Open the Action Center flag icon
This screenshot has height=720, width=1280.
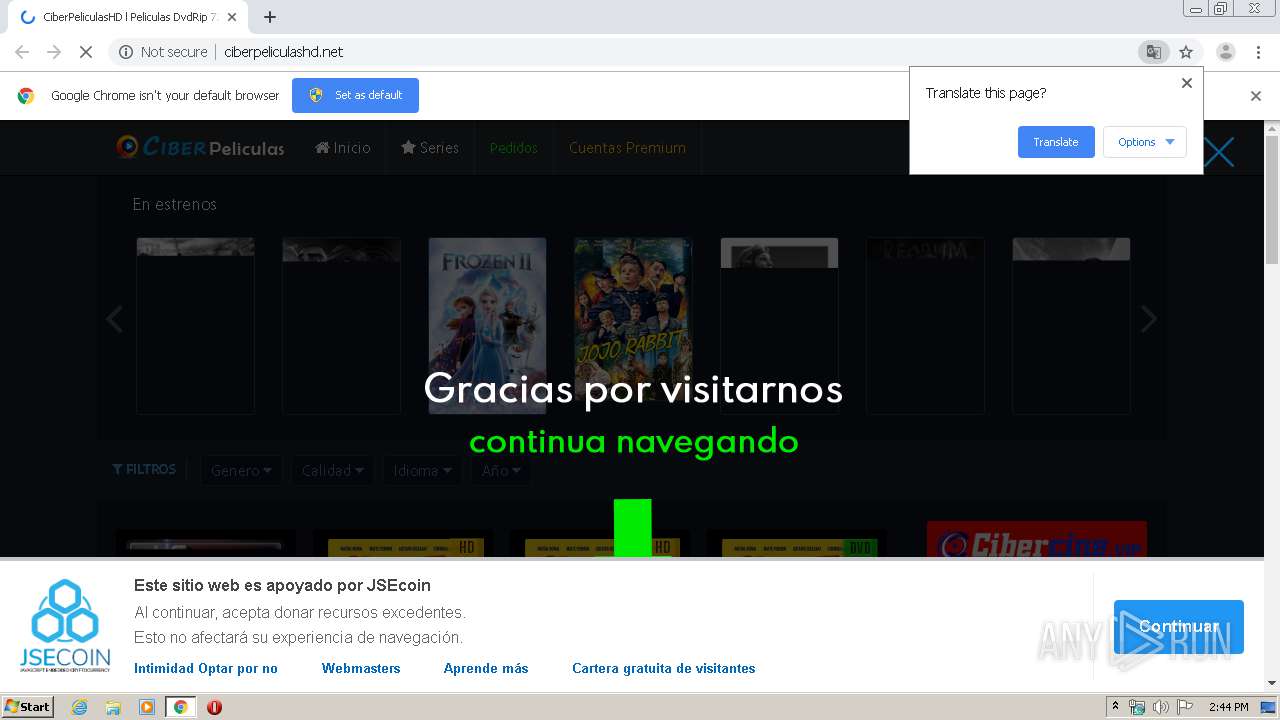click(x=1185, y=707)
